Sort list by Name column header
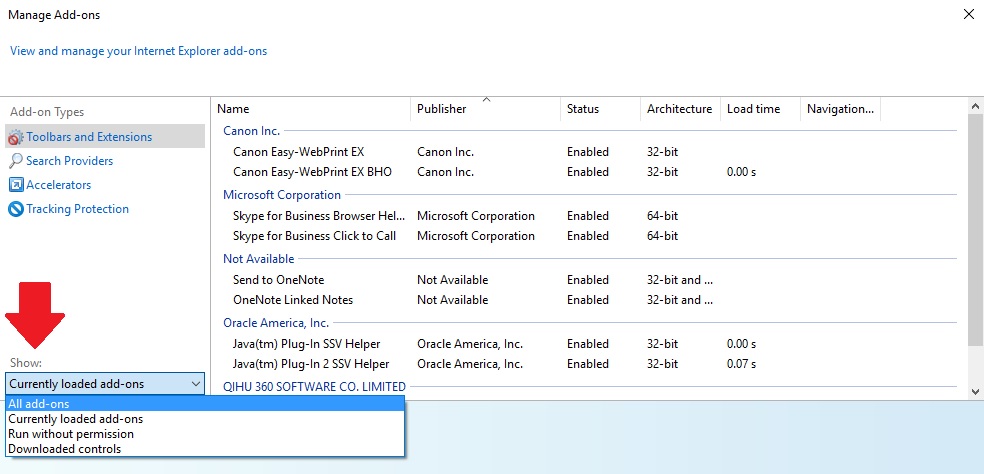 [311, 109]
